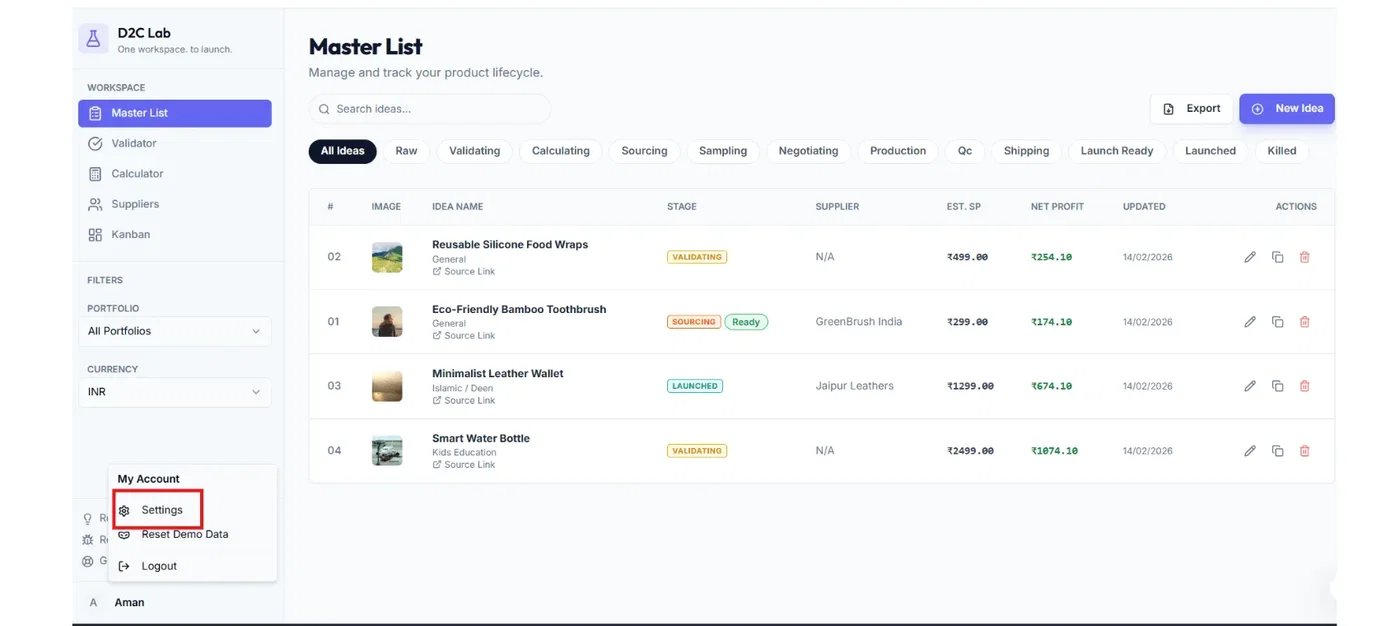Export the master list
The height and width of the screenshot is (626, 1400).
(1191, 109)
